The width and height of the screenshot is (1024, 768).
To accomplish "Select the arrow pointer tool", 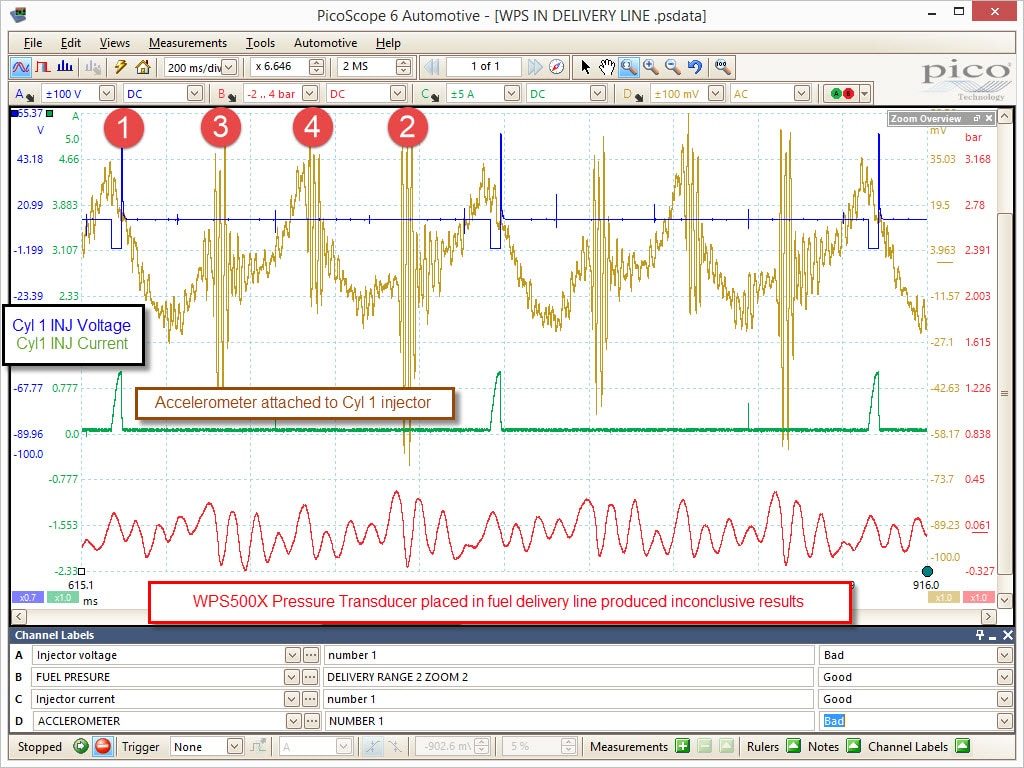I will click(x=585, y=67).
